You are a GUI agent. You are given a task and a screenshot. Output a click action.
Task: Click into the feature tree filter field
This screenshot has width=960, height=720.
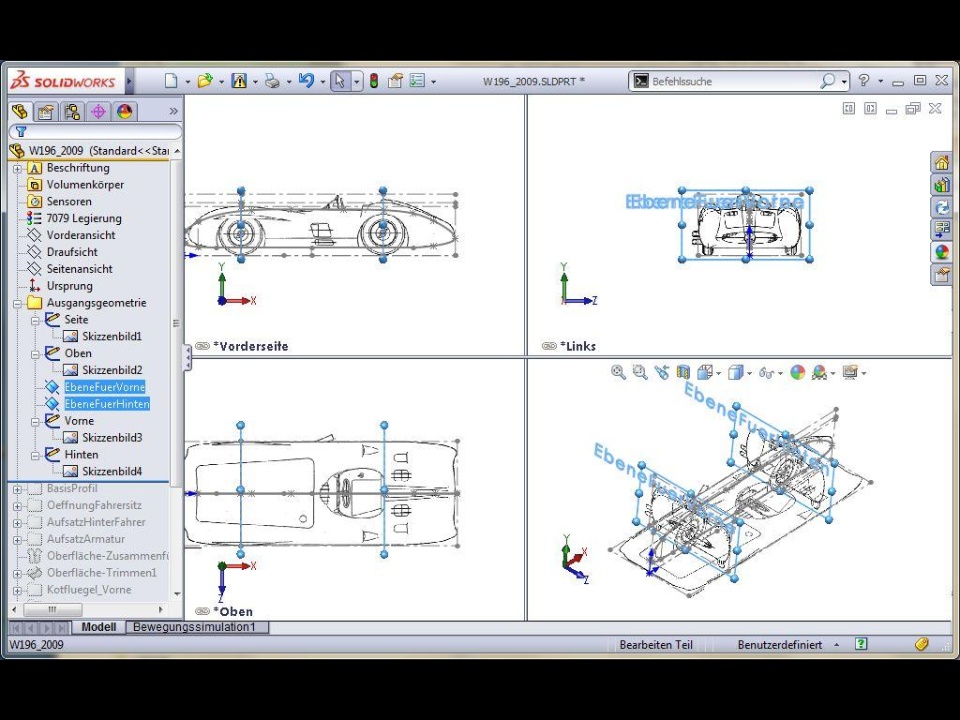click(96, 132)
